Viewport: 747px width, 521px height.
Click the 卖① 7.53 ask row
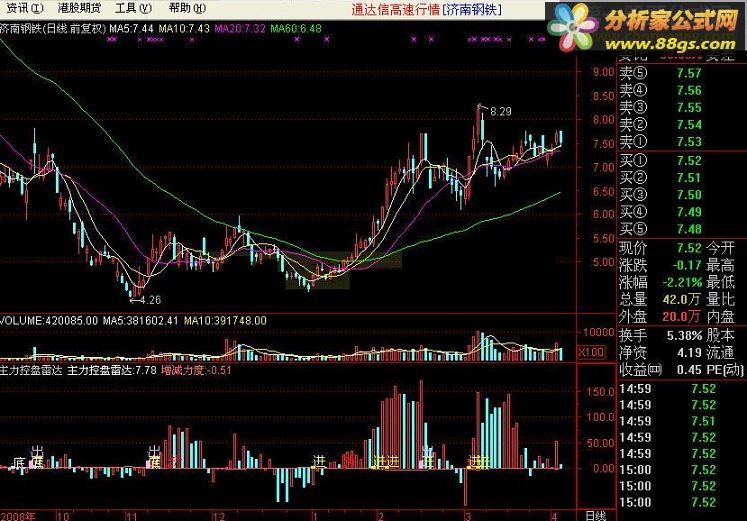(661, 142)
